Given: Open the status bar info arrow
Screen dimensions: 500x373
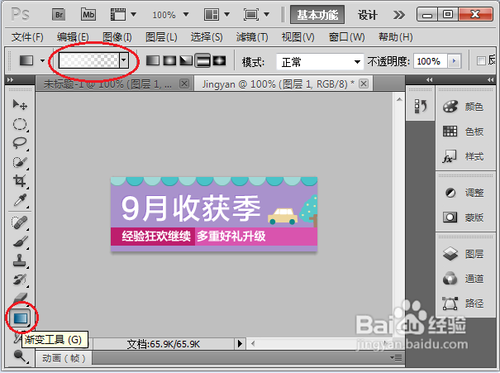Looking at the screenshot, I should pos(240,343).
